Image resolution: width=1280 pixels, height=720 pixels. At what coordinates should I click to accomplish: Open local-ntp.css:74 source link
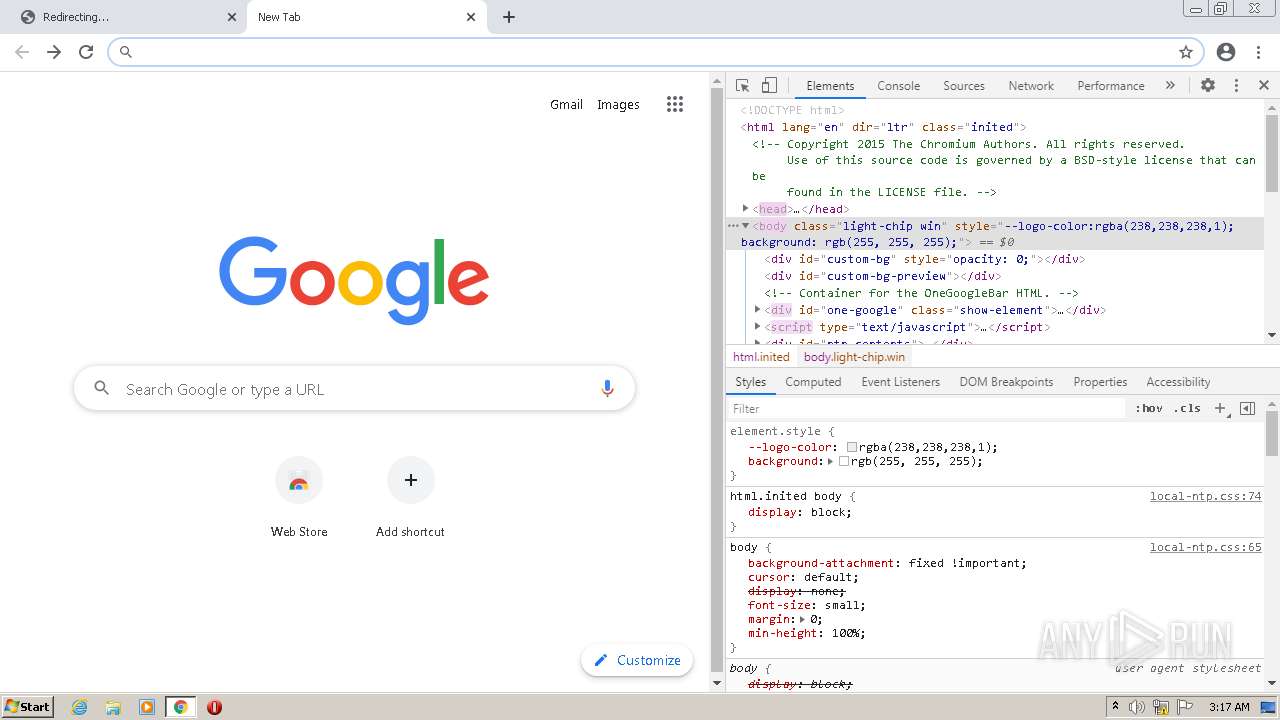click(1205, 496)
